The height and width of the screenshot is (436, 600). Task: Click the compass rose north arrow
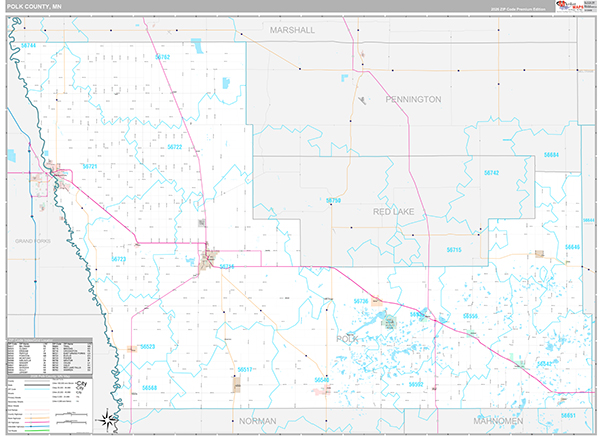click(x=107, y=420)
